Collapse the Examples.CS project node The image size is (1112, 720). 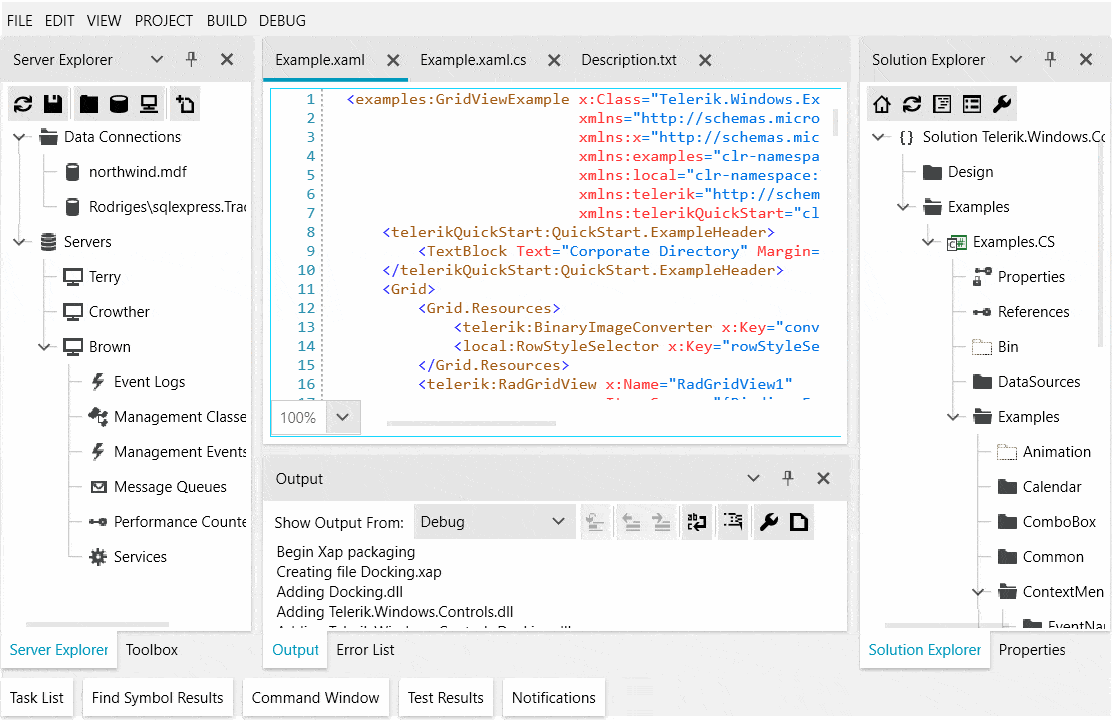tap(928, 242)
